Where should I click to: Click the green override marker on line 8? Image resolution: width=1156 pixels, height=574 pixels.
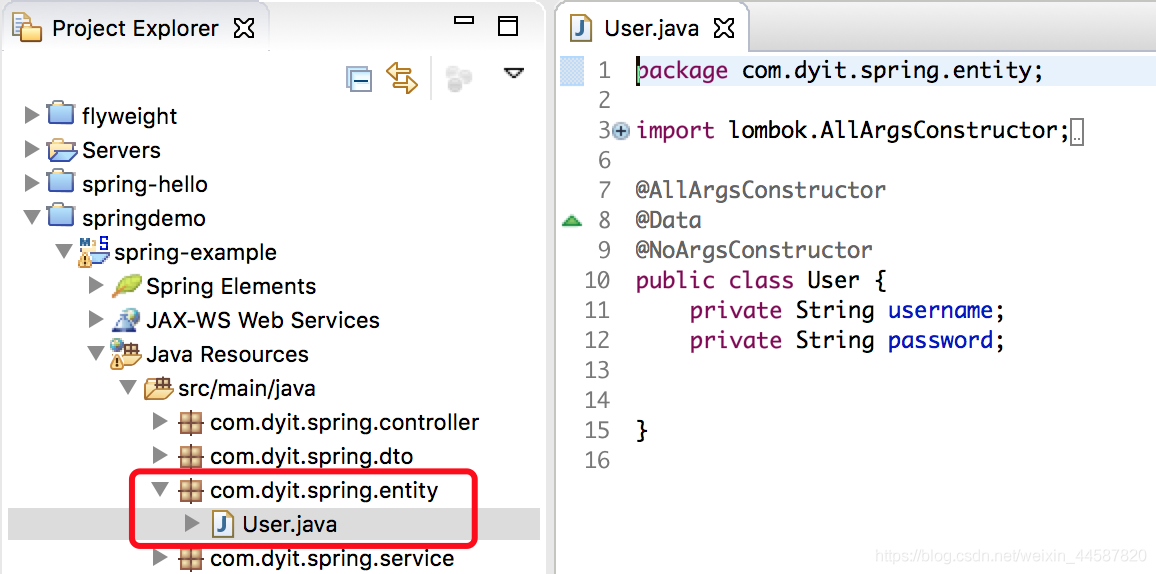572,220
